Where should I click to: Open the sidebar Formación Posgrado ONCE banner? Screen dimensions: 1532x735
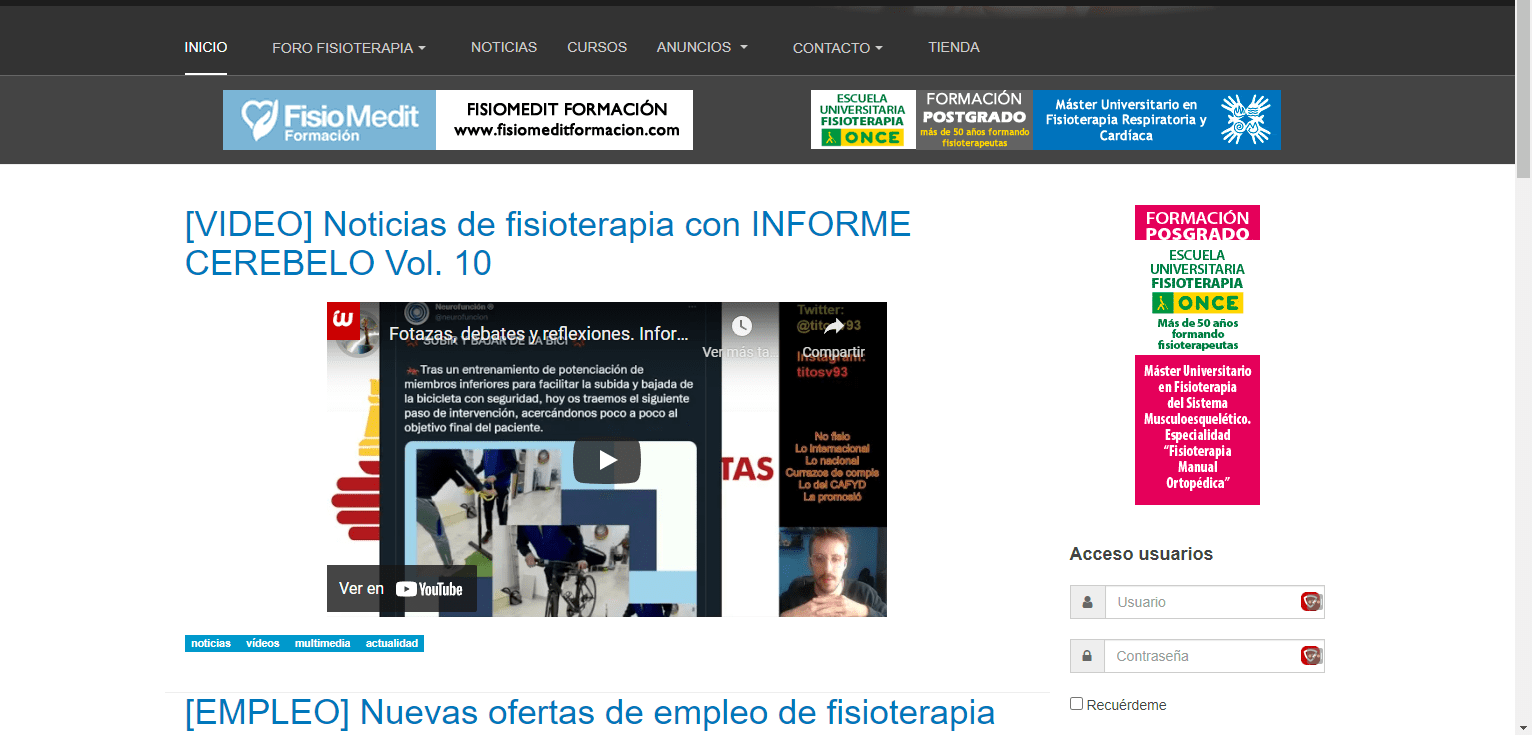(x=1197, y=355)
